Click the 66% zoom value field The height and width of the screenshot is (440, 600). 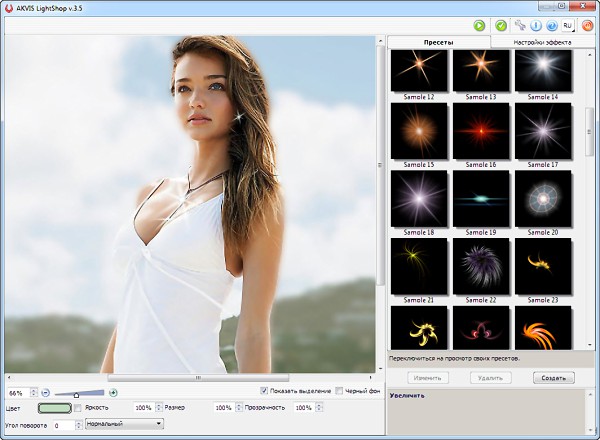tap(19, 393)
